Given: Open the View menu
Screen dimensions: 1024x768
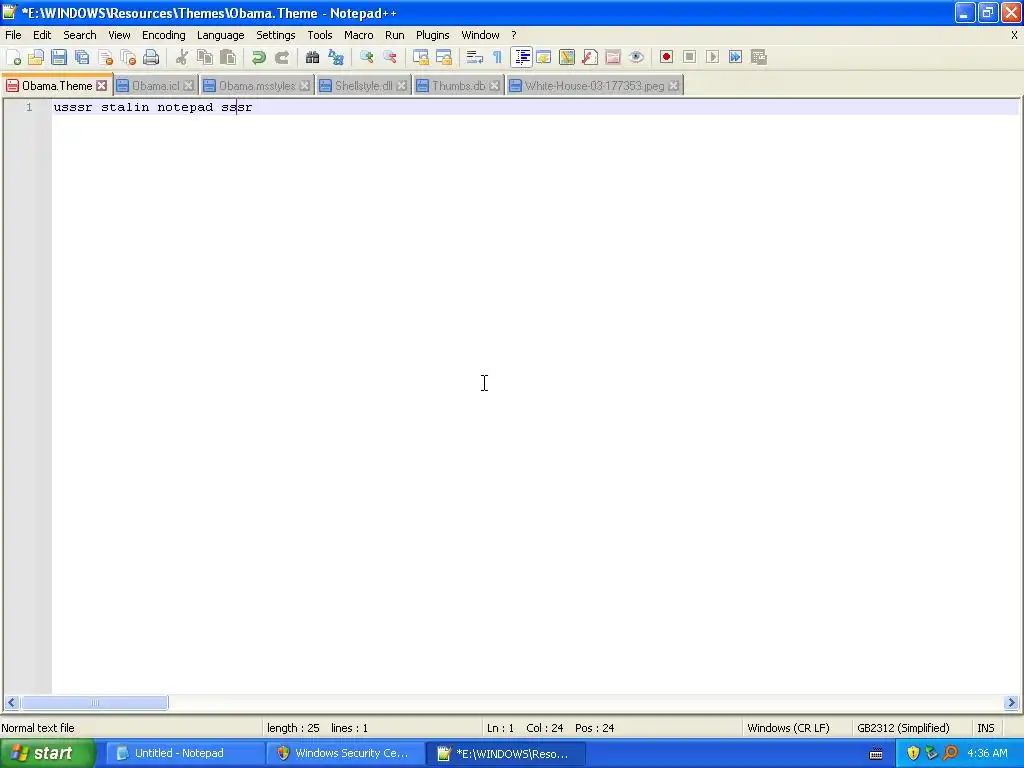Looking at the screenshot, I should (x=119, y=35).
